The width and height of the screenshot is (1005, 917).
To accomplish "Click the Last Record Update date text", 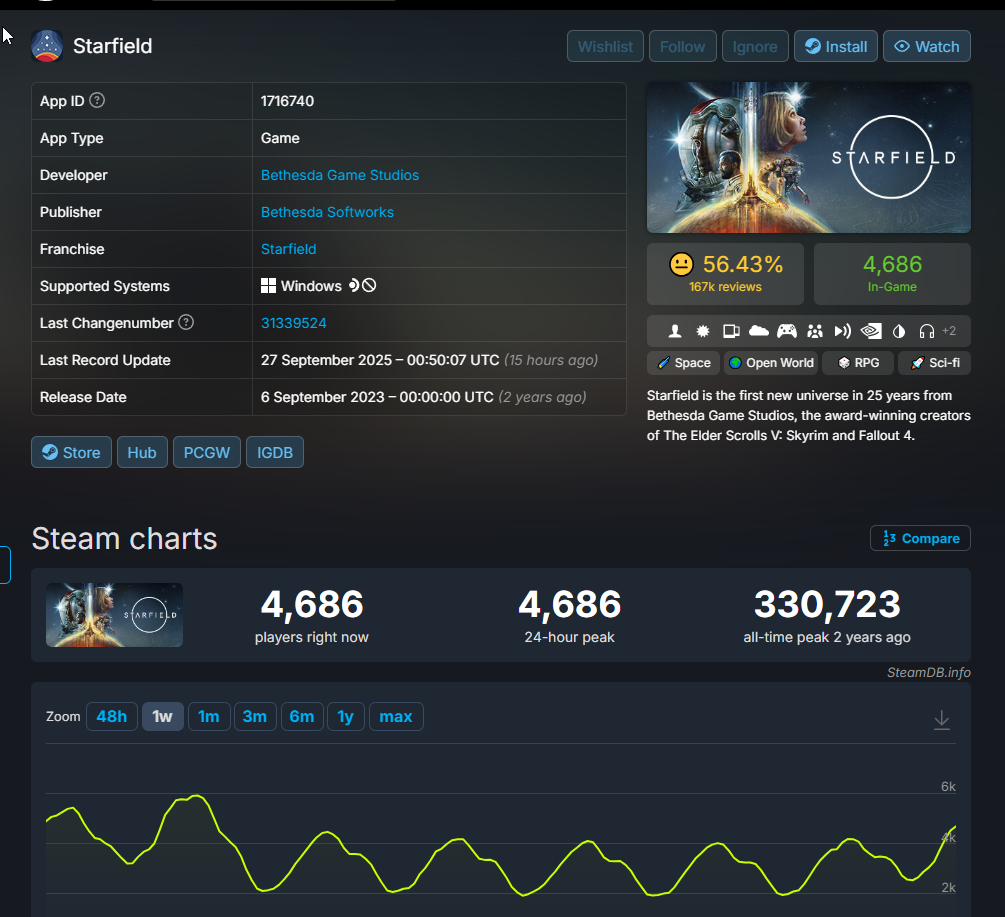I will click(380, 360).
